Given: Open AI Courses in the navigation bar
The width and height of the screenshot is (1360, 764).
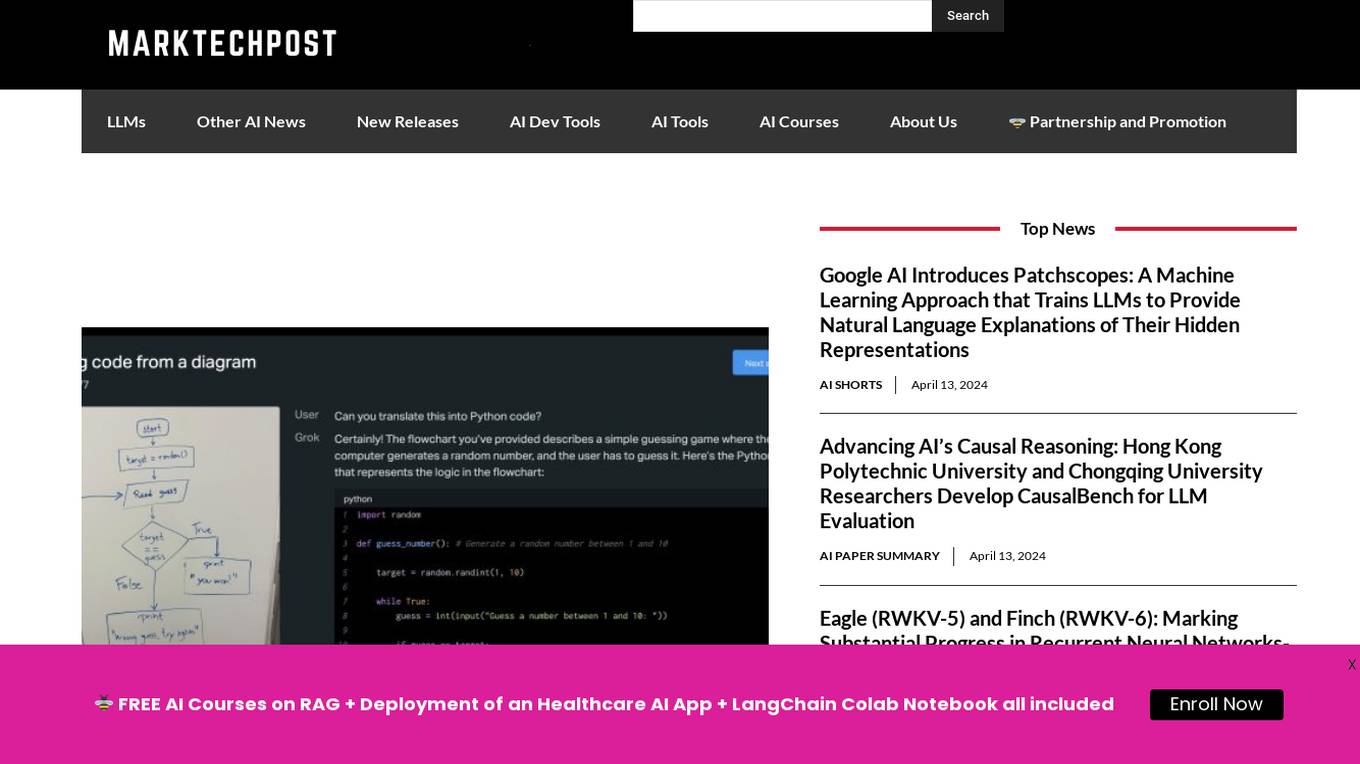Looking at the screenshot, I should 799,121.
